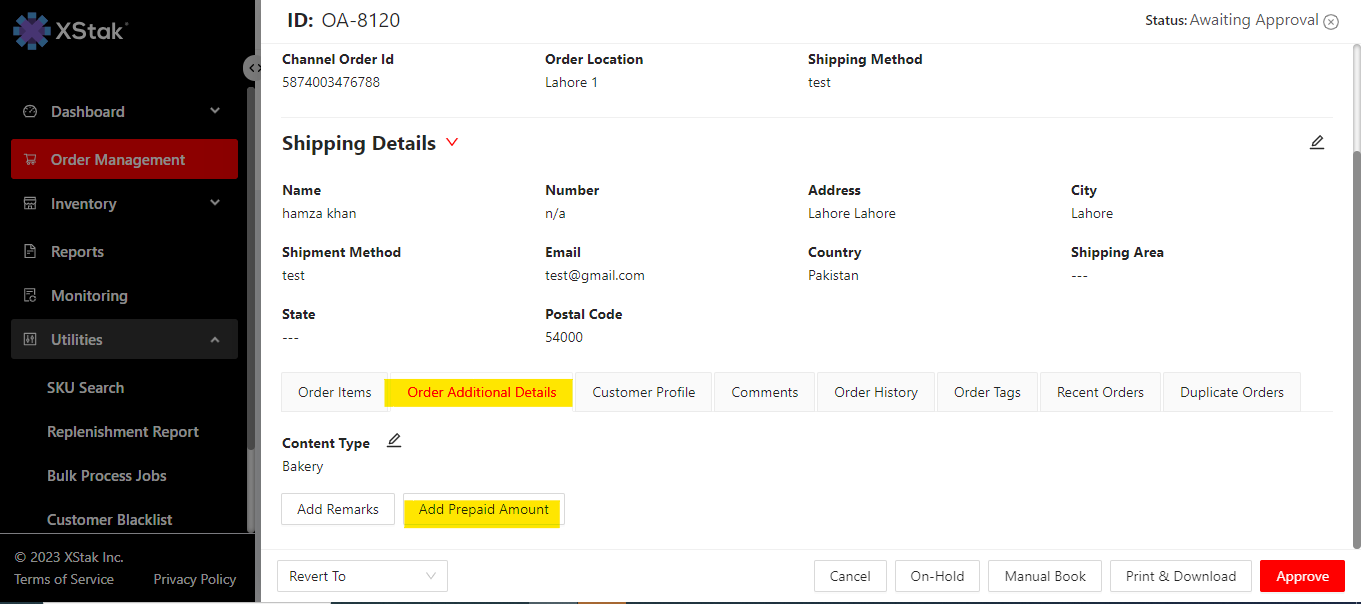Open the Privacy Policy link
Viewport: 1361px width, 604px height.
194,579
